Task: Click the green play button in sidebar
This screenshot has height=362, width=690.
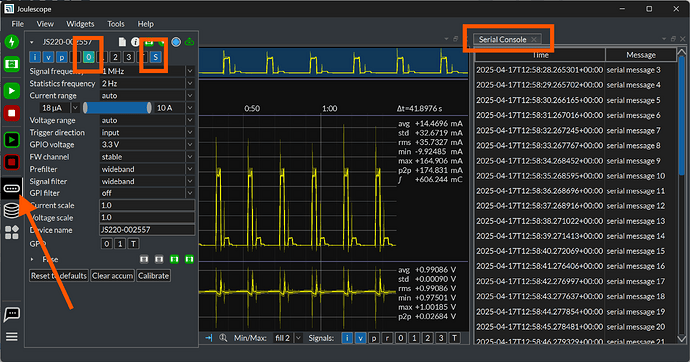Action: tap(12, 91)
